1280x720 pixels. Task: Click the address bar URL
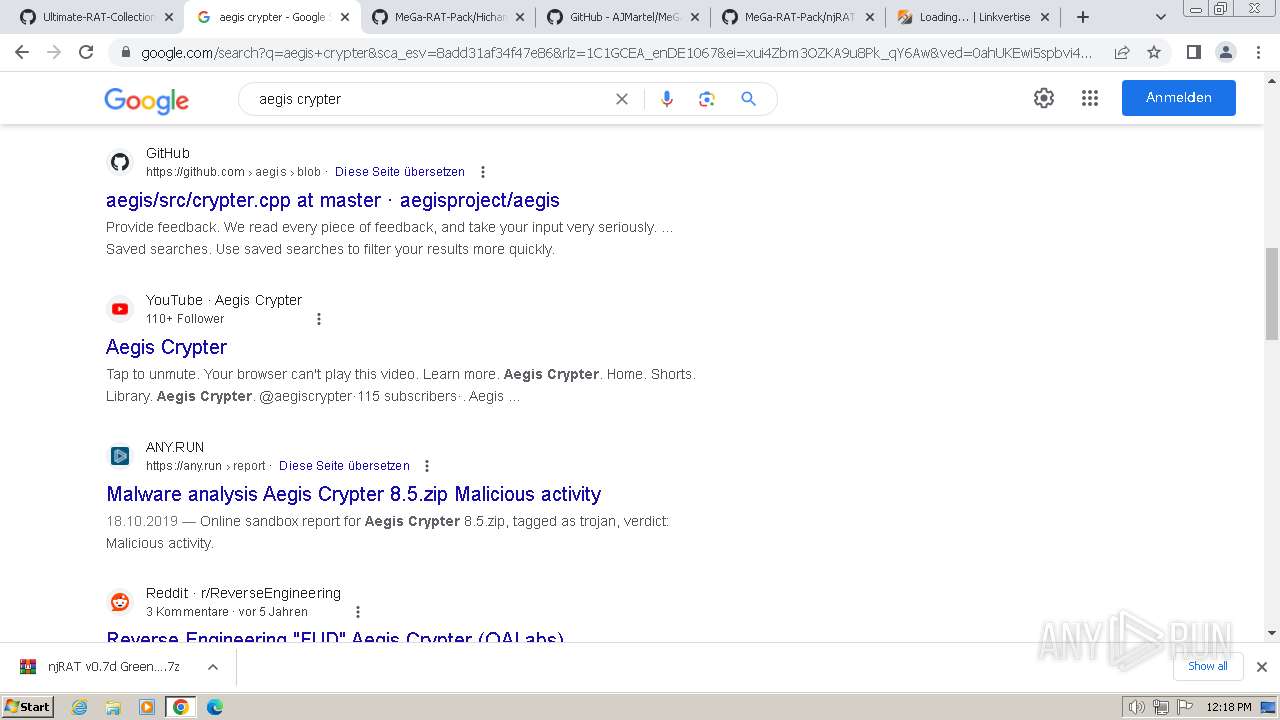click(617, 53)
